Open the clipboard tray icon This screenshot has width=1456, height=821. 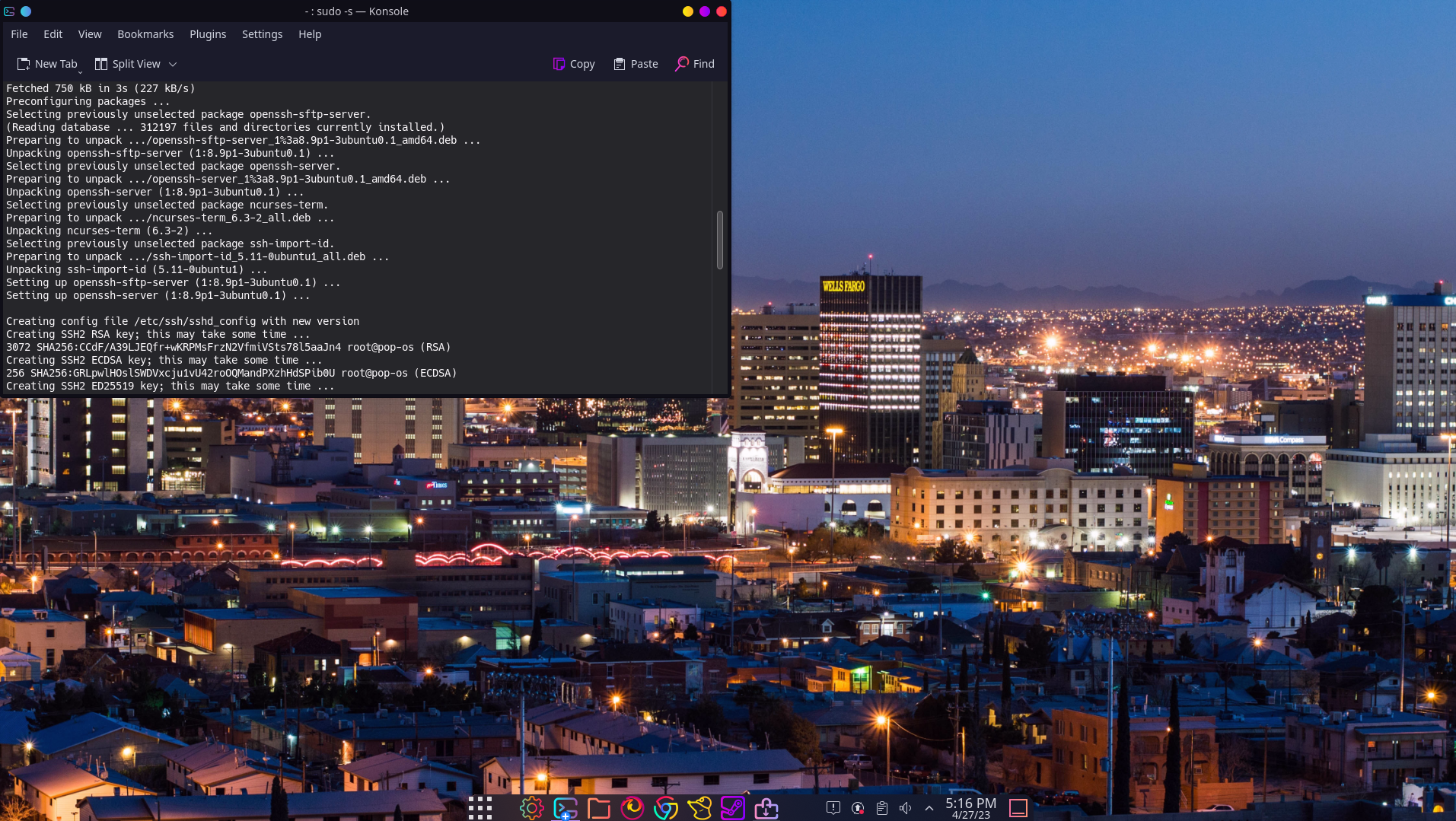(x=882, y=808)
